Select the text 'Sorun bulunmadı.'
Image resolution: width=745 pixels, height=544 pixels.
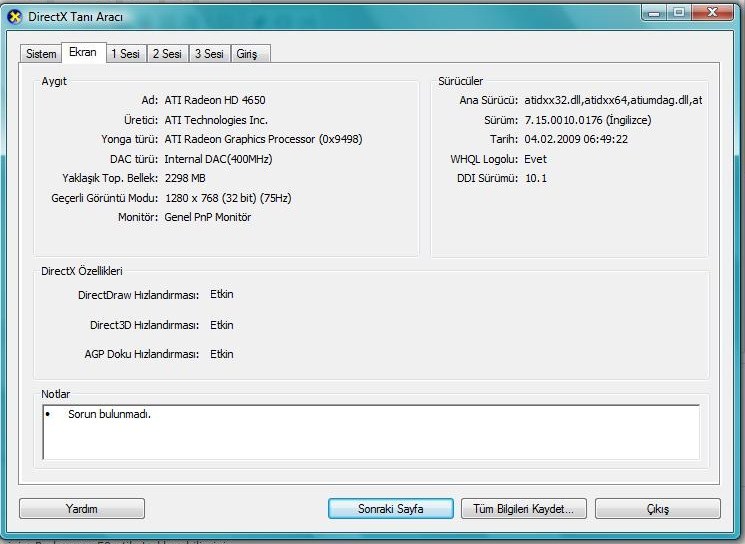109,414
